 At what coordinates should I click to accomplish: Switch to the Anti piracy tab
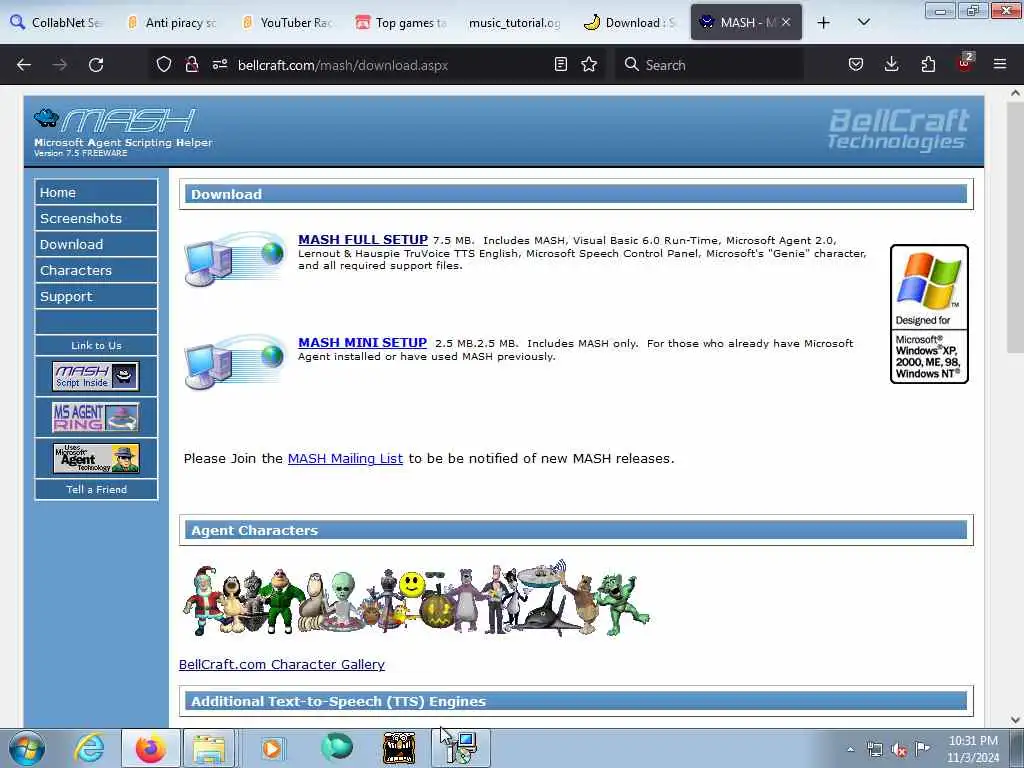click(x=172, y=23)
